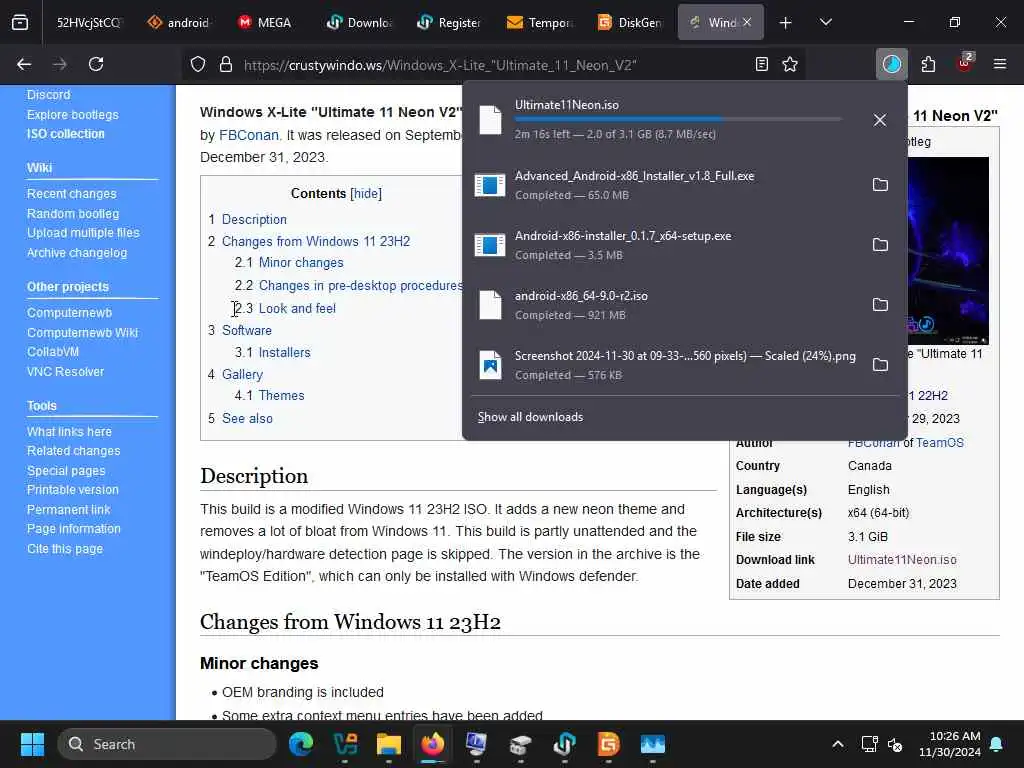This screenshot has width=1024, height=768.
Task: Expand the list all tabs chevron
Action: (826, 23)
